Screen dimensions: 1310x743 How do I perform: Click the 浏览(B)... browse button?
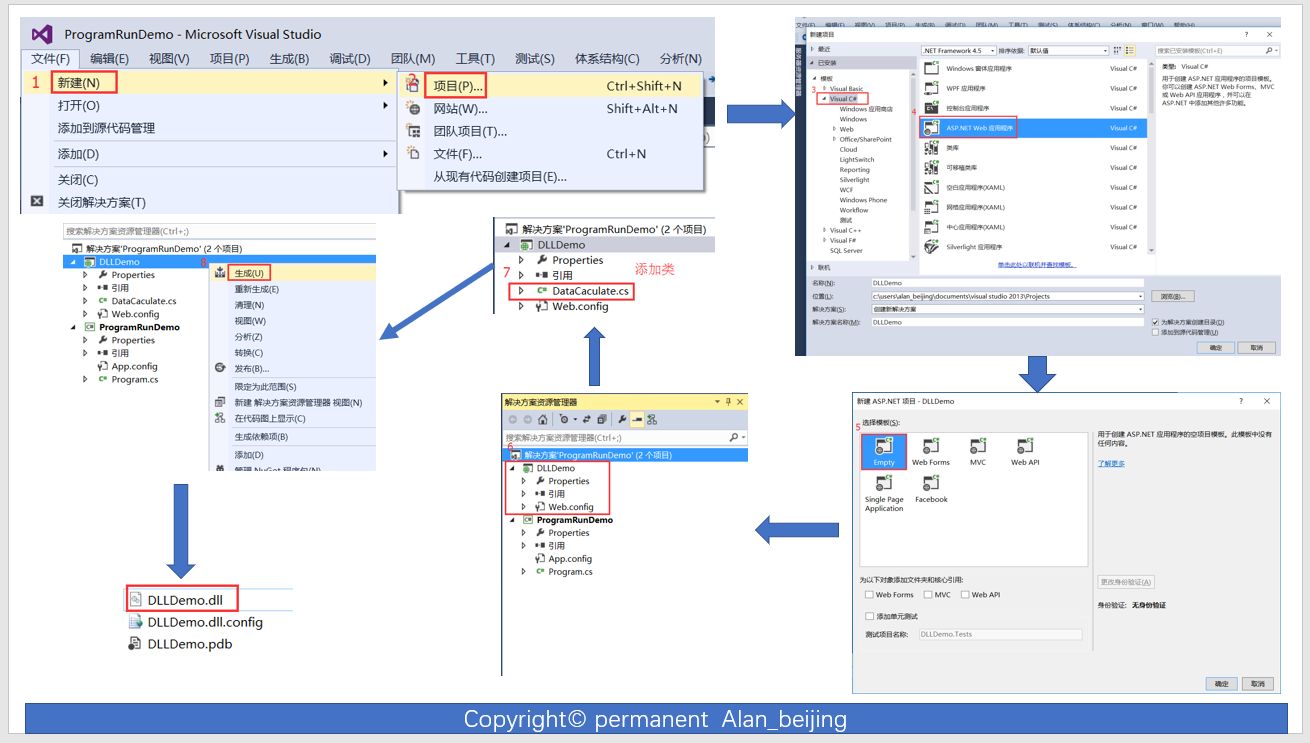1173,296
